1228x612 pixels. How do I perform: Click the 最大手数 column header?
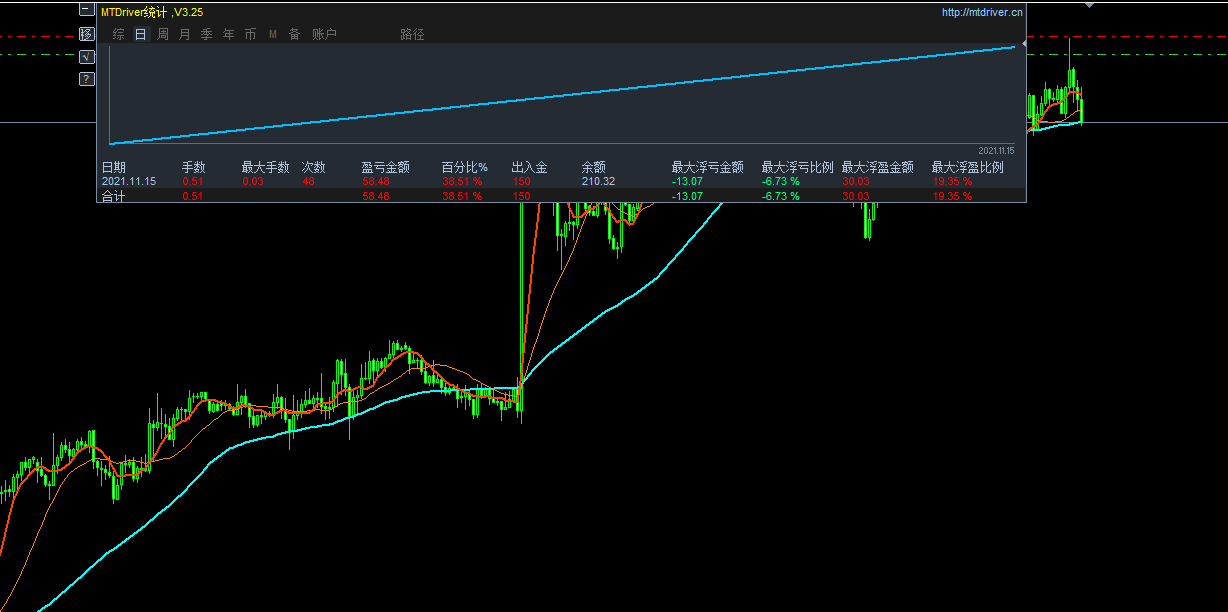pos(266,167)
